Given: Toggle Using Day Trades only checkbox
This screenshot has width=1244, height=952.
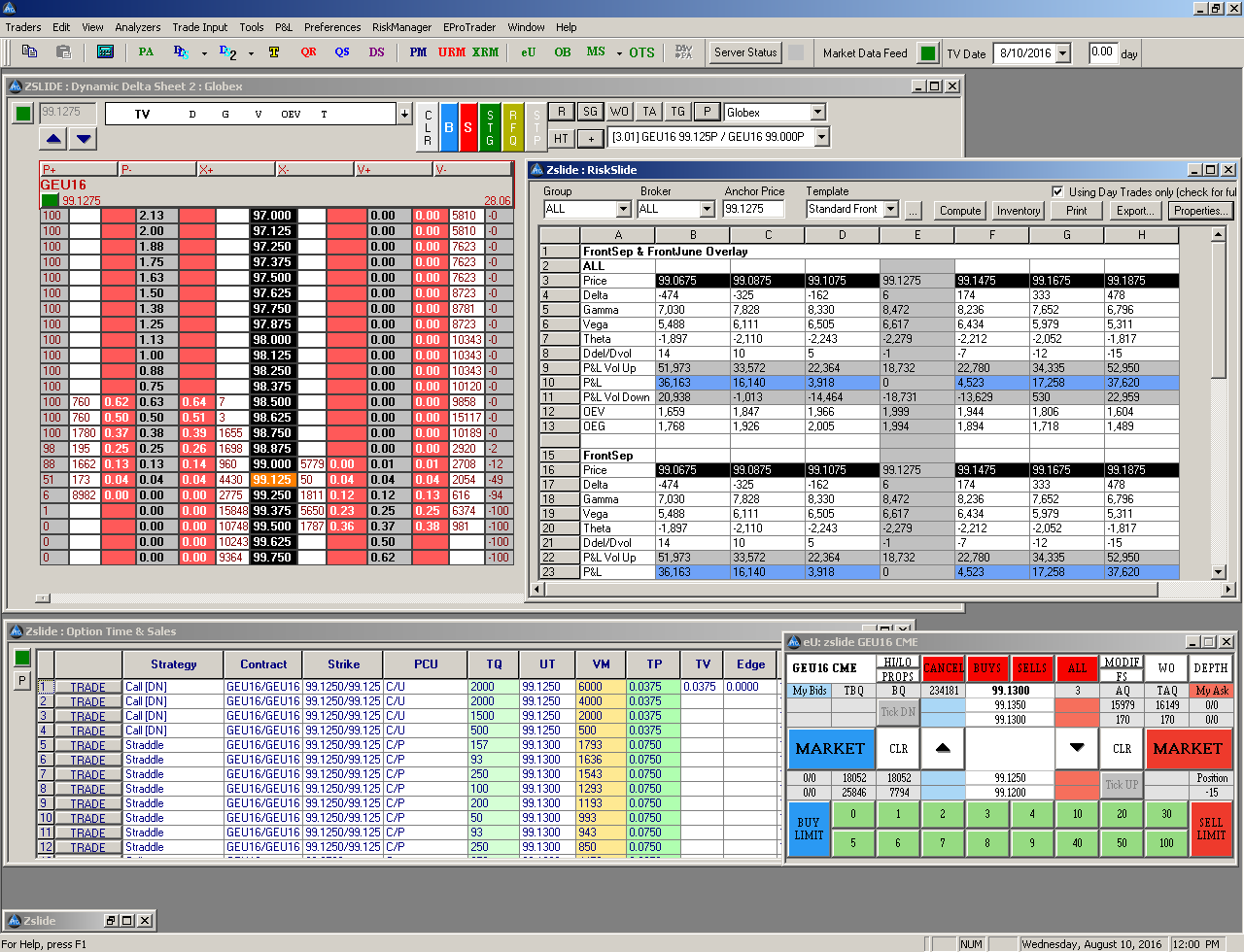Looking at the screenshot, I should (x=1057, y=191).
